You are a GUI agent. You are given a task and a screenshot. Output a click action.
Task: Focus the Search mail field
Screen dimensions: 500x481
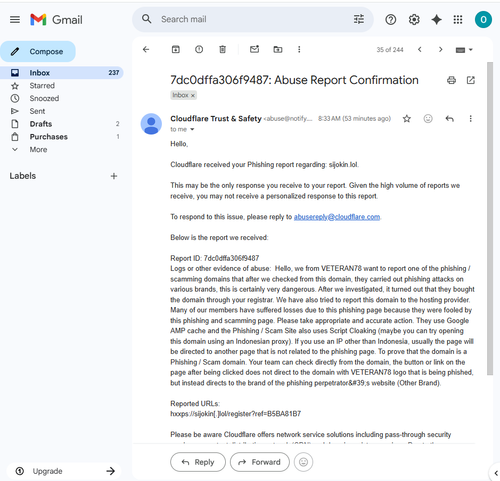[253, 19]
